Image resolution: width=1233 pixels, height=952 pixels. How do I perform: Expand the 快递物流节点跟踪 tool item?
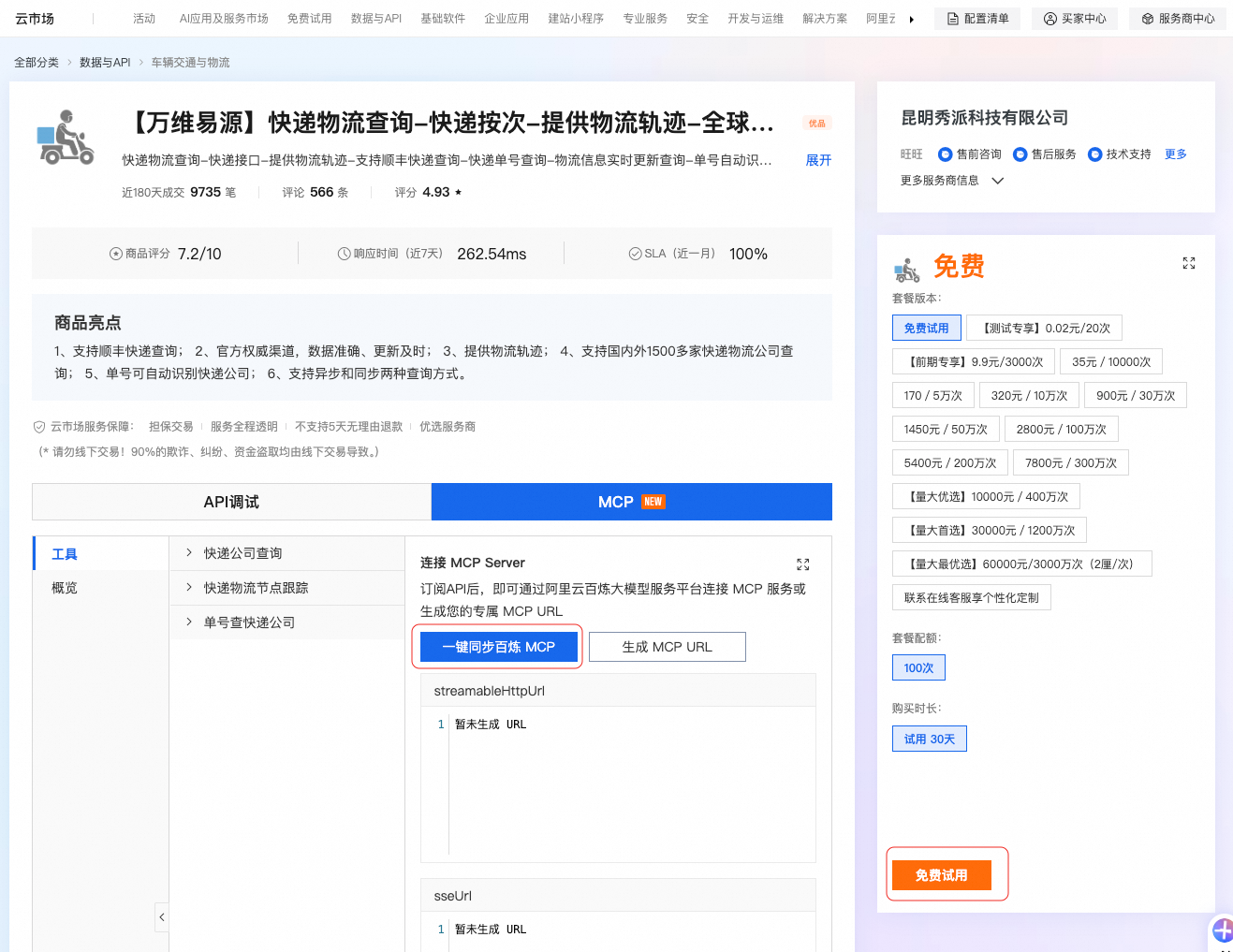(286, 588)
